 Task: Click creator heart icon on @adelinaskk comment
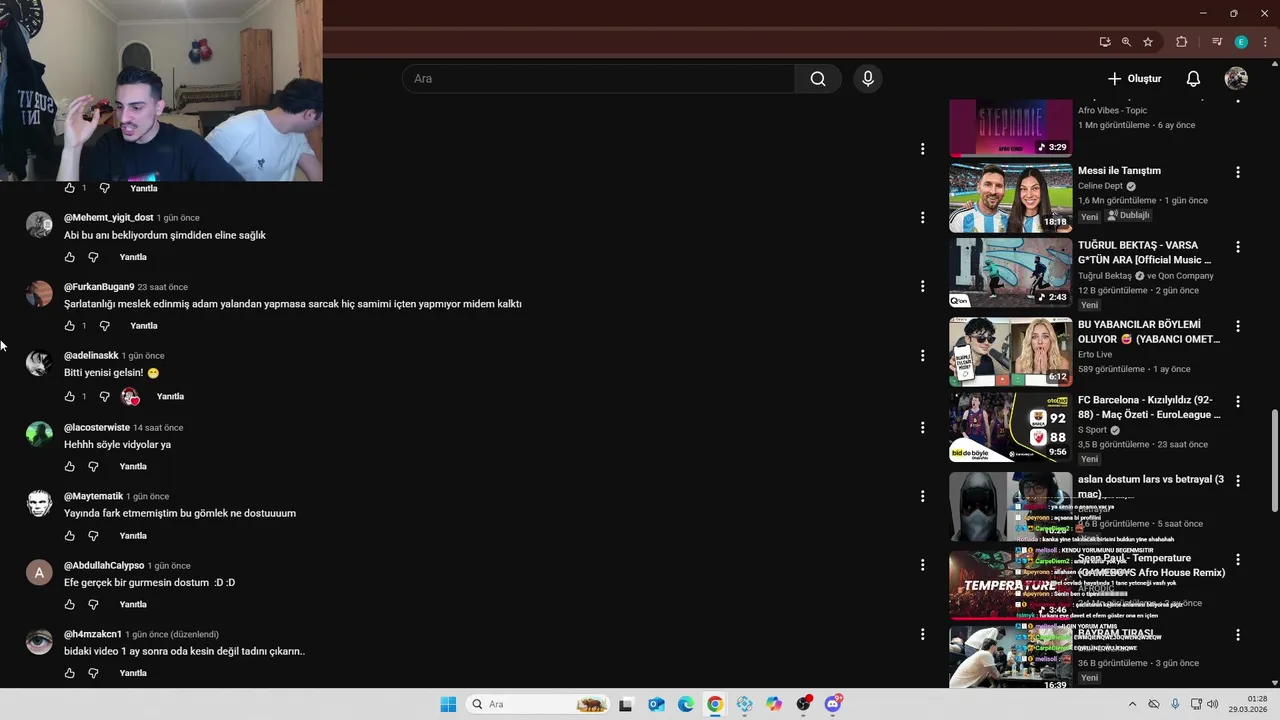coord(130,397)
